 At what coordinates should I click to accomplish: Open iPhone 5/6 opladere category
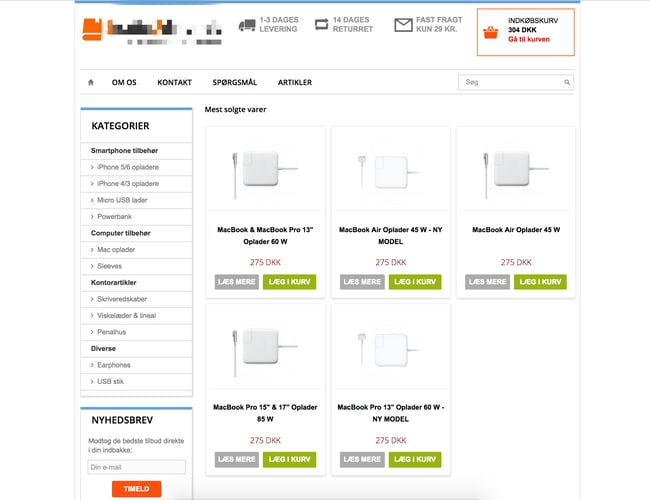point(128,167)
